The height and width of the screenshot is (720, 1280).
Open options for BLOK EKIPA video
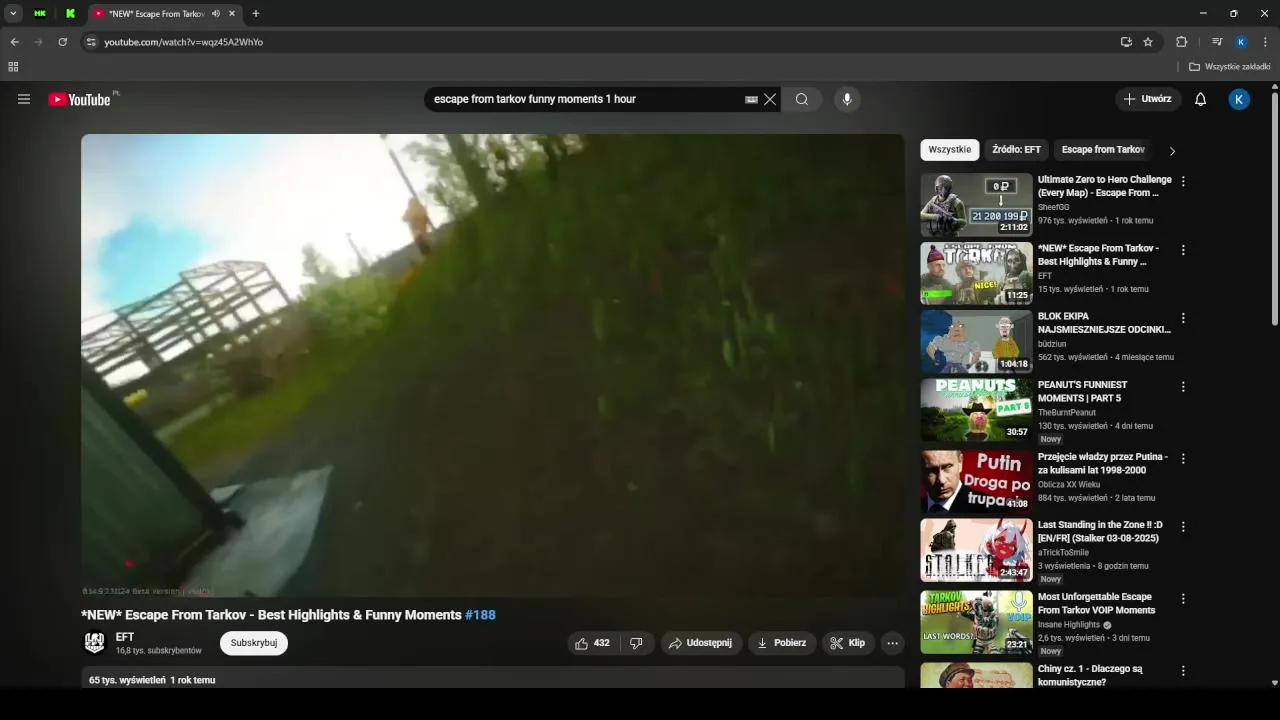(x=1183, y=318)
